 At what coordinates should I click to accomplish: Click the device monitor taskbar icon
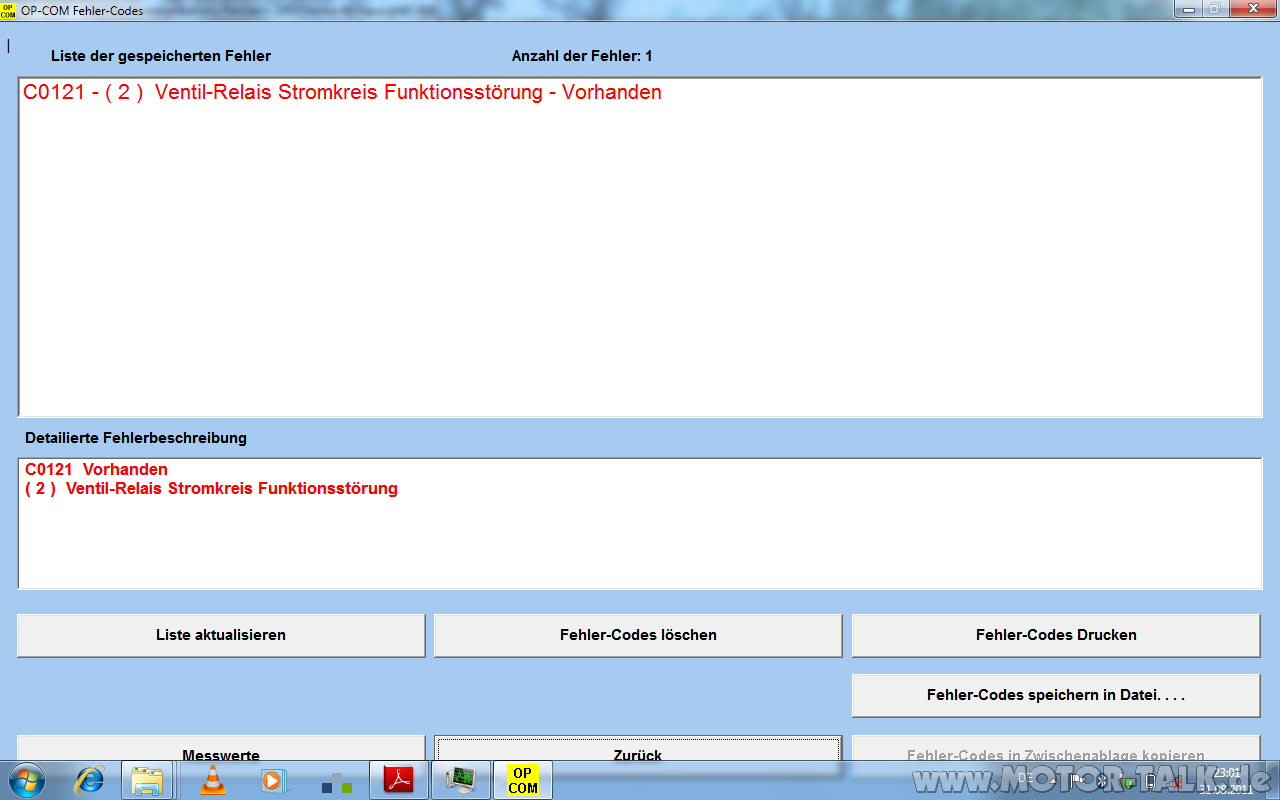tap(461, 780)
